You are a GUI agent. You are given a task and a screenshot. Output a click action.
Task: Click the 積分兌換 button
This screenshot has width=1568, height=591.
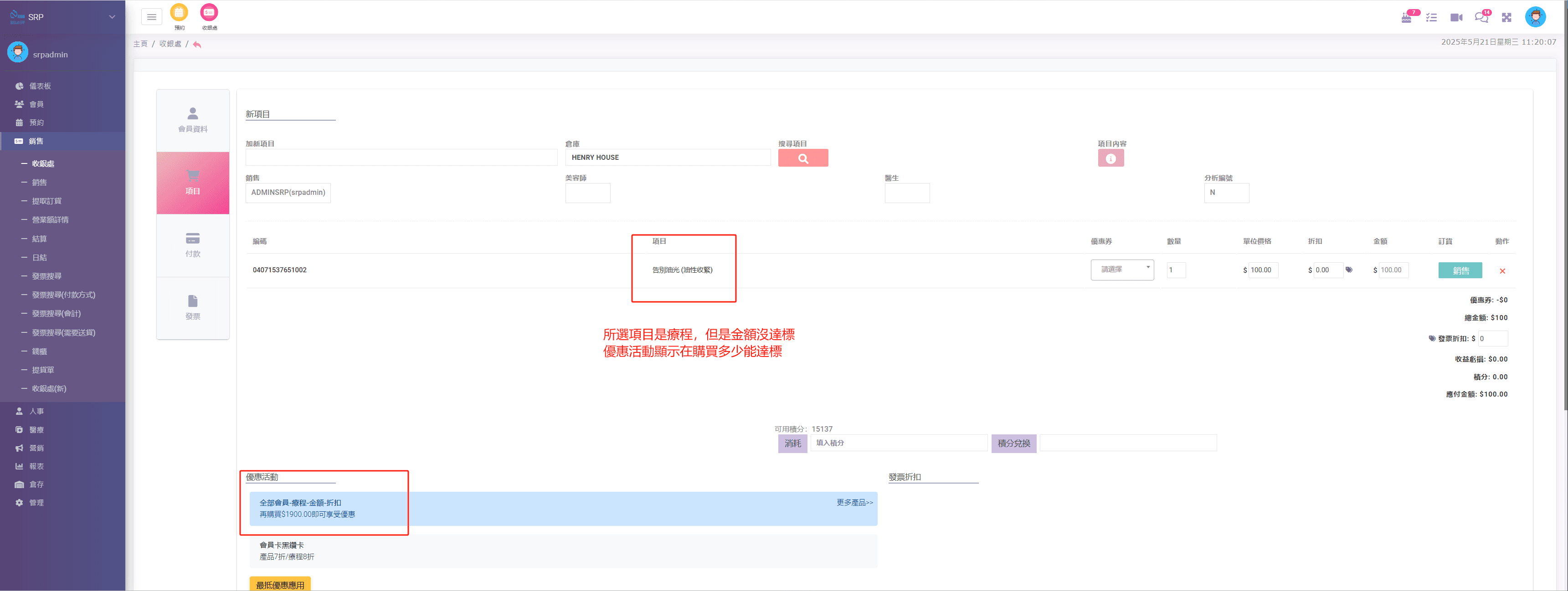pos(1013,443)
